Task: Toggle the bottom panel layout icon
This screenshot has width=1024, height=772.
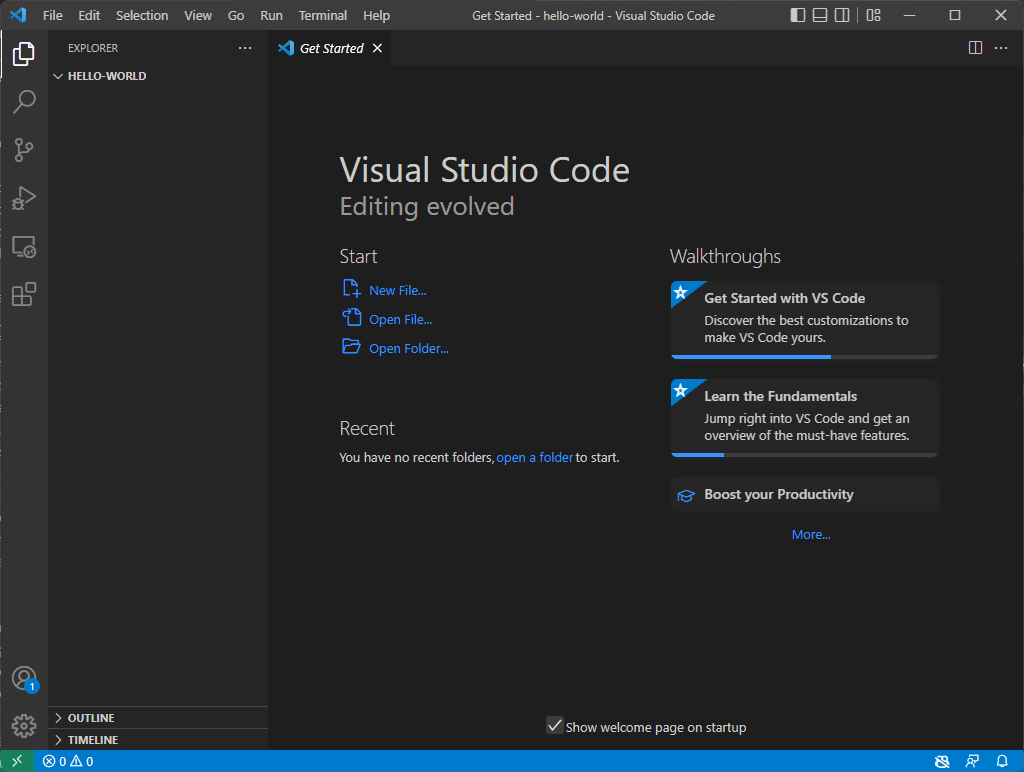Action: click(x=820, y=15)
